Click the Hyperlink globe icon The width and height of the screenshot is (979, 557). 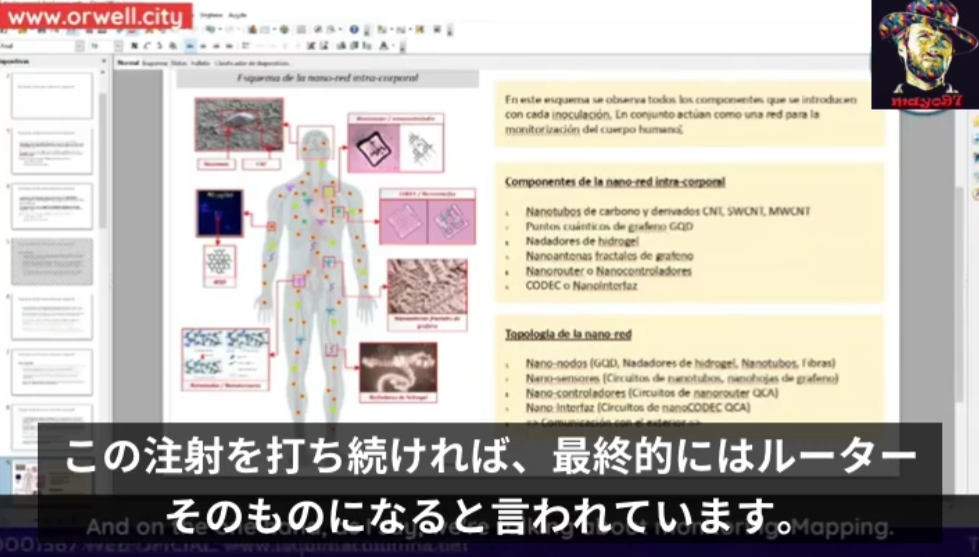click(x=284, y=29)
